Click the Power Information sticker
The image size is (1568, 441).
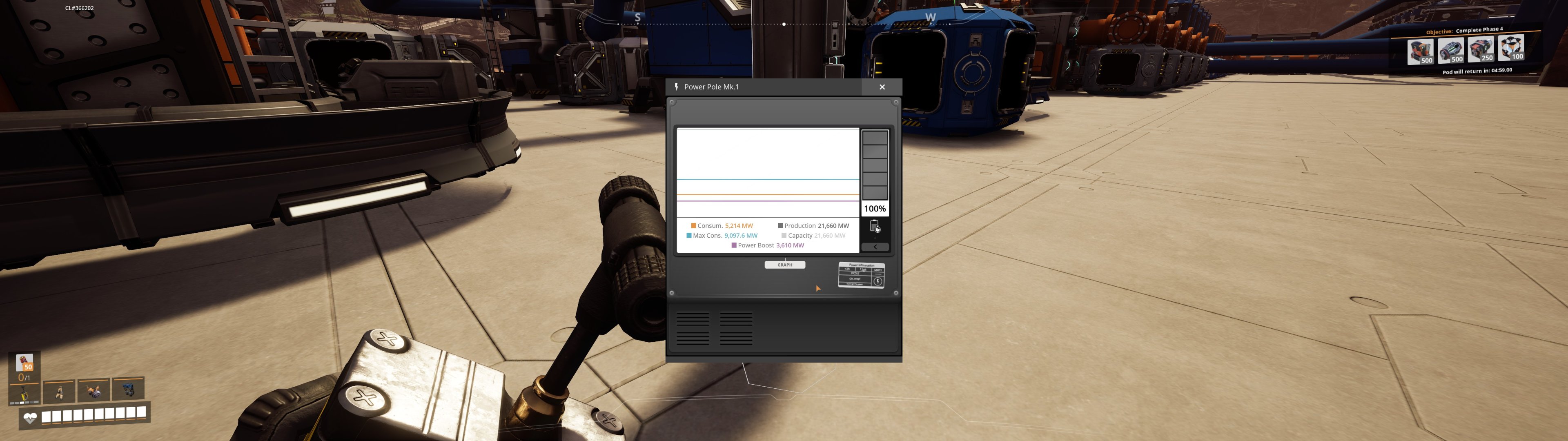pos(861,275)
